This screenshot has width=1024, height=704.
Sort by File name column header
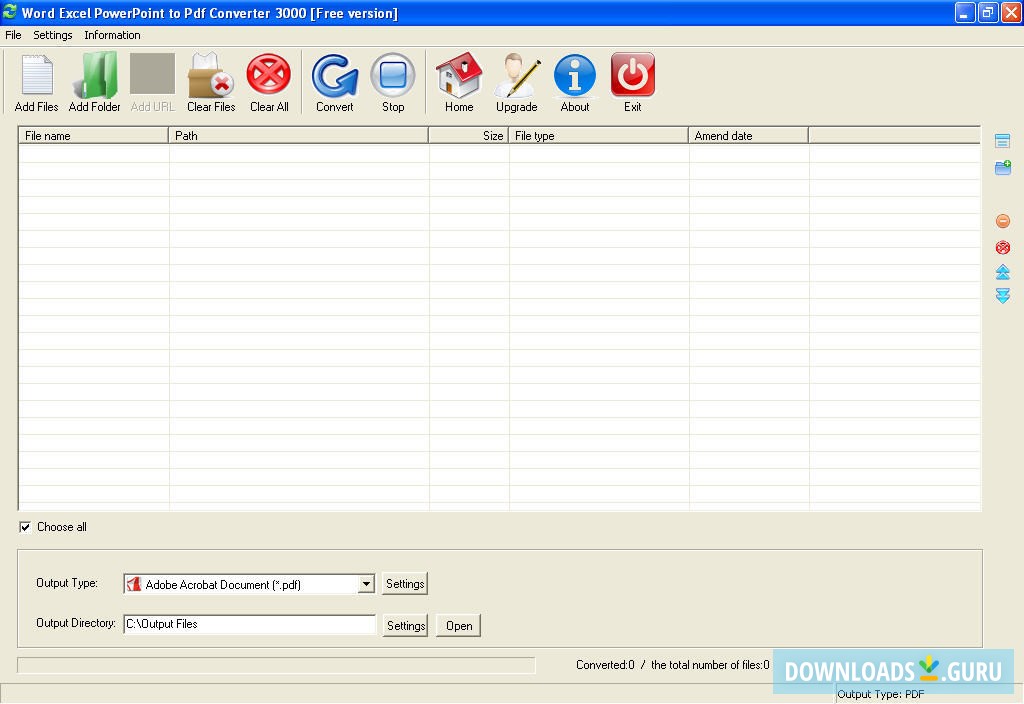pos(93,136)
